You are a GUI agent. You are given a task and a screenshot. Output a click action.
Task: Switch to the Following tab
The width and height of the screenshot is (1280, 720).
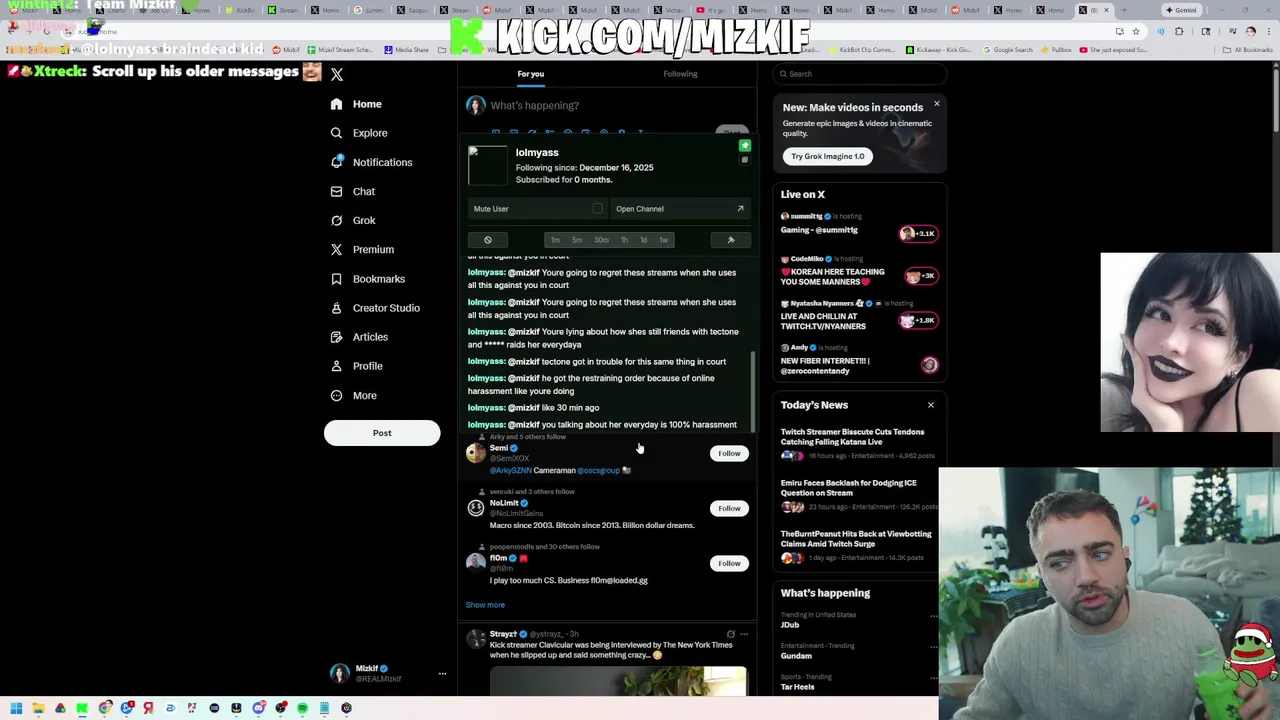pyautogui.click(x=680, y=74)
